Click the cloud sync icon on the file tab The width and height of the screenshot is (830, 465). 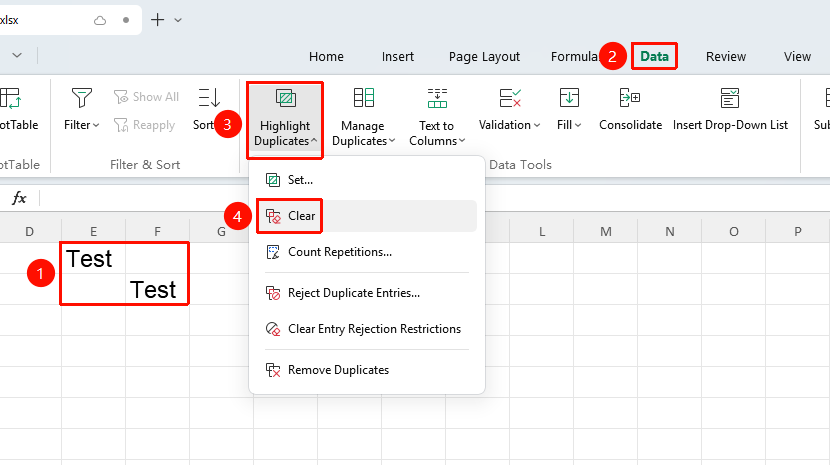click(x=100, y=20)
